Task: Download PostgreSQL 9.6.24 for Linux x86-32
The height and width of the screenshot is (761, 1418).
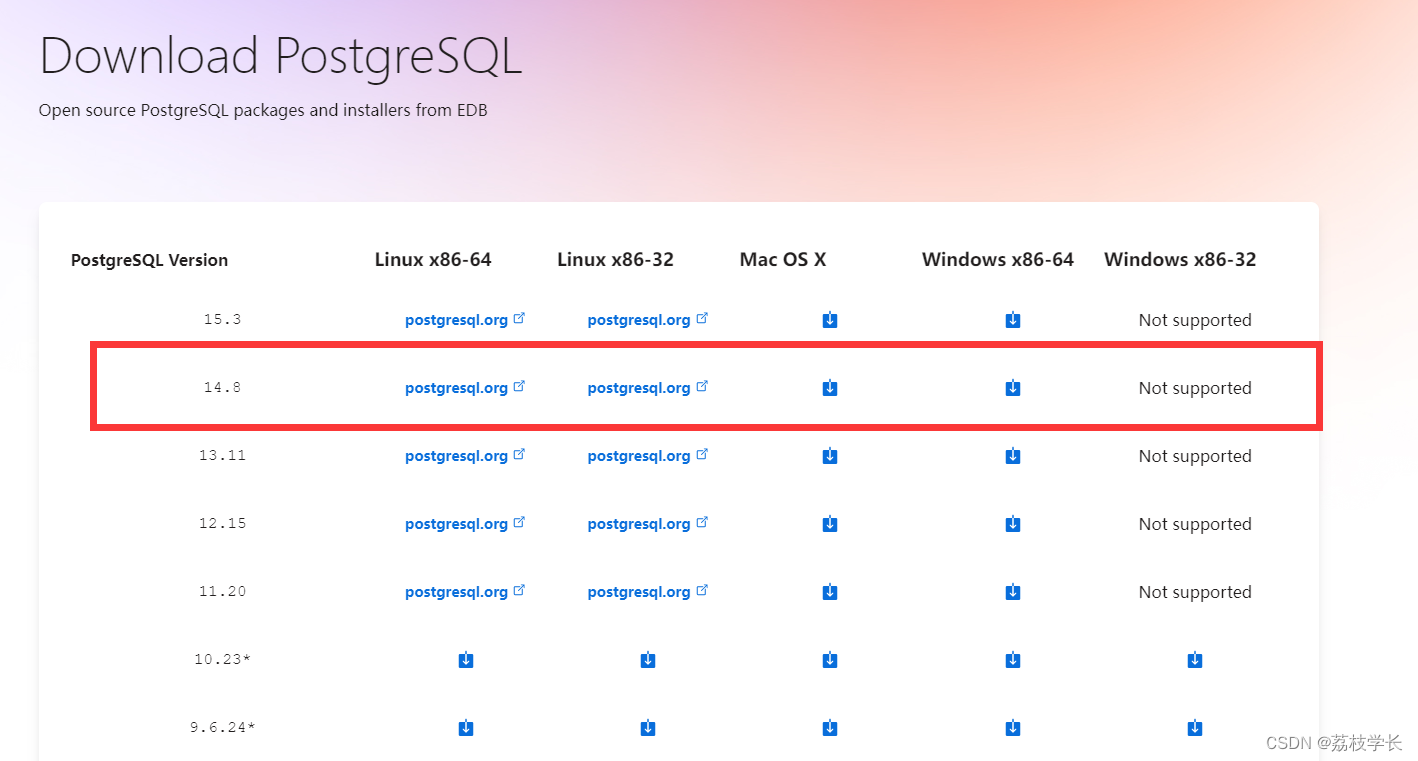Action: click(648, 728)
